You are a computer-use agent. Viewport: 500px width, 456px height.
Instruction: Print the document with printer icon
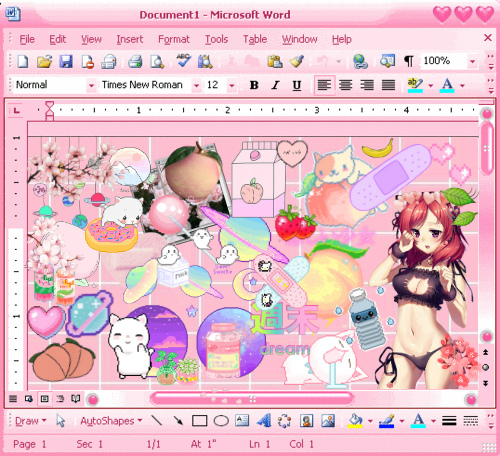(135, 62)
